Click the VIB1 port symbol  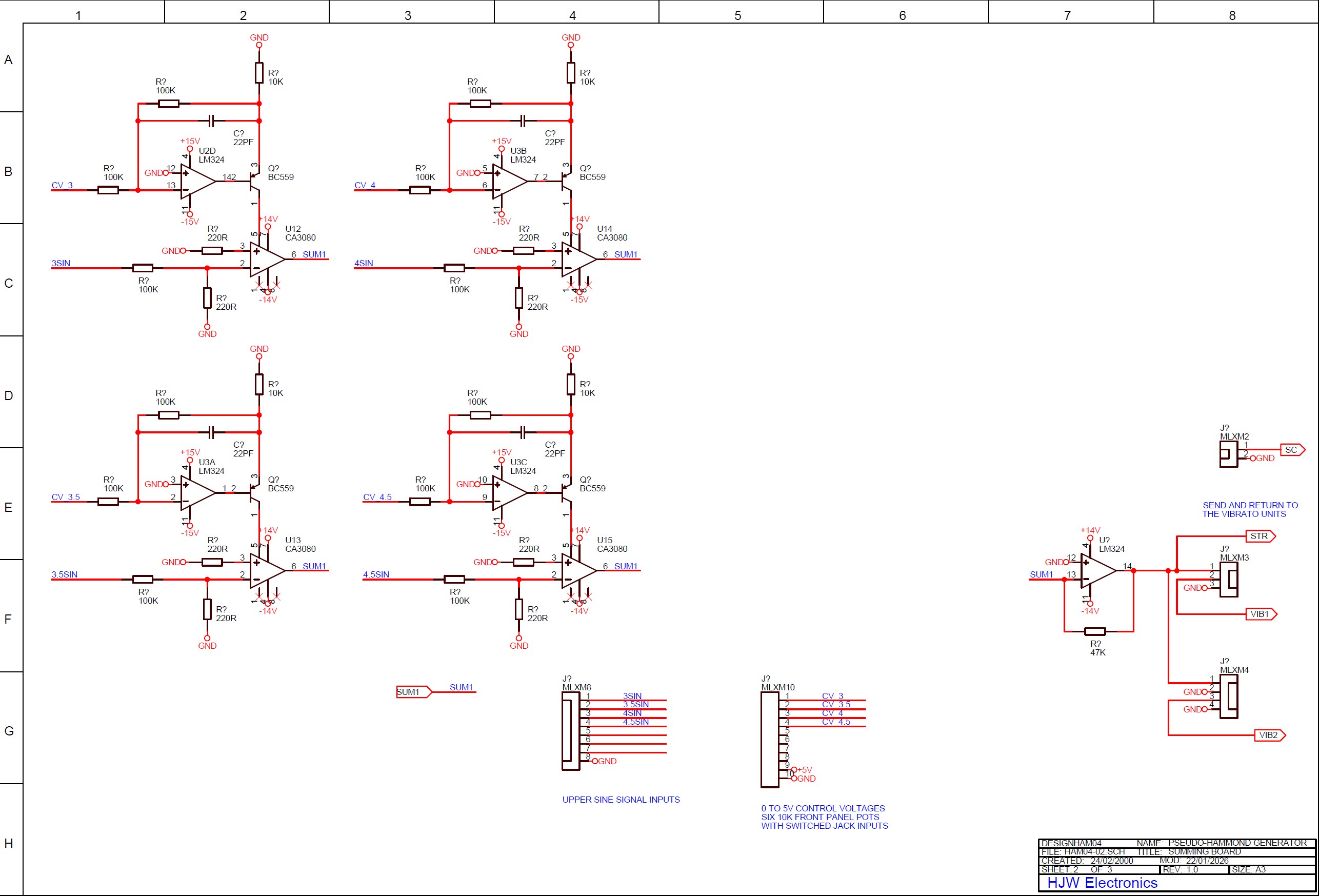click(x=1261, y=614)
